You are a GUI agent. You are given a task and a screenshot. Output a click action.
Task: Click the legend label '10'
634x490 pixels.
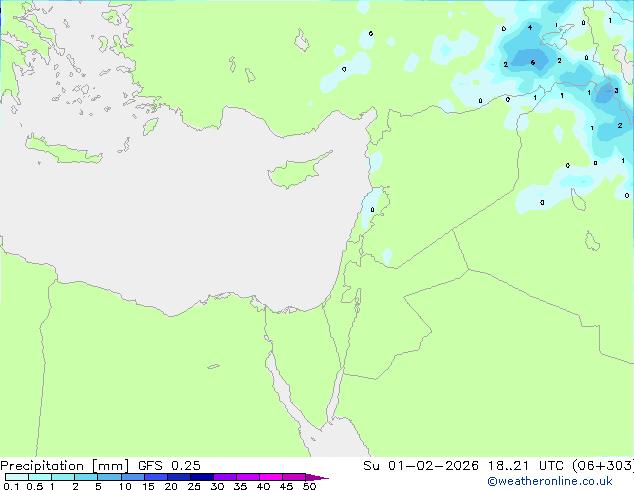(125, 486)
